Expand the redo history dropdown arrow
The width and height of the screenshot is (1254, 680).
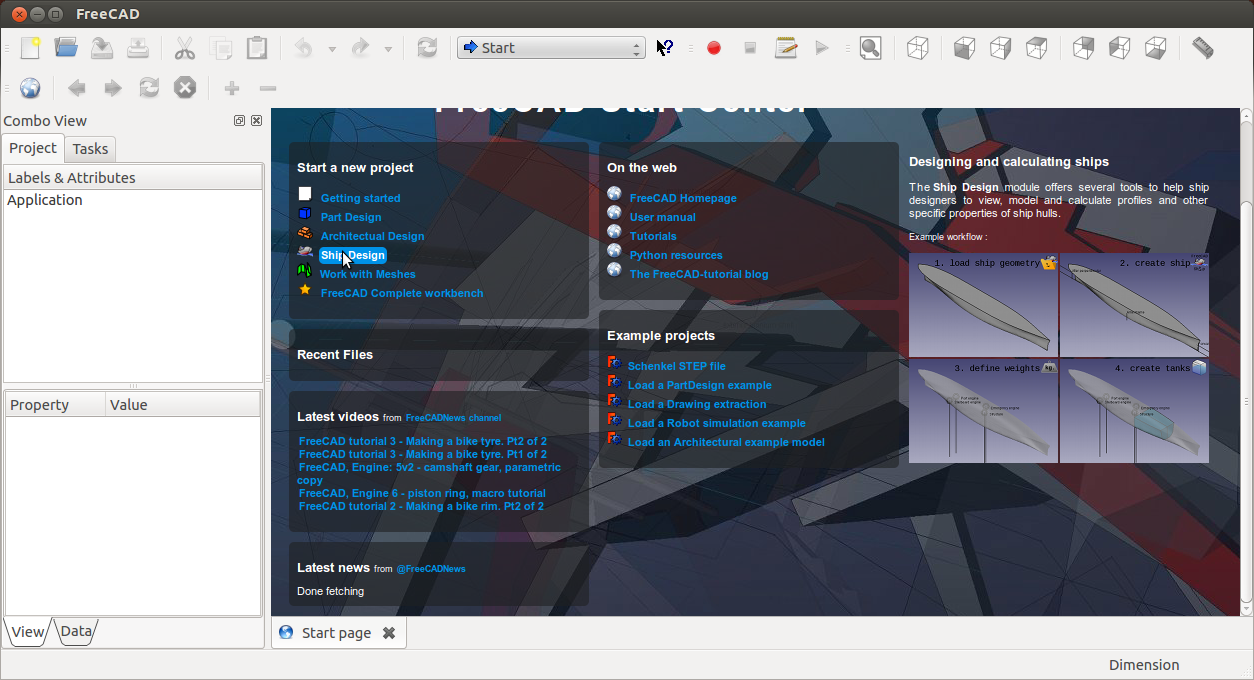(x=389, y=48)
